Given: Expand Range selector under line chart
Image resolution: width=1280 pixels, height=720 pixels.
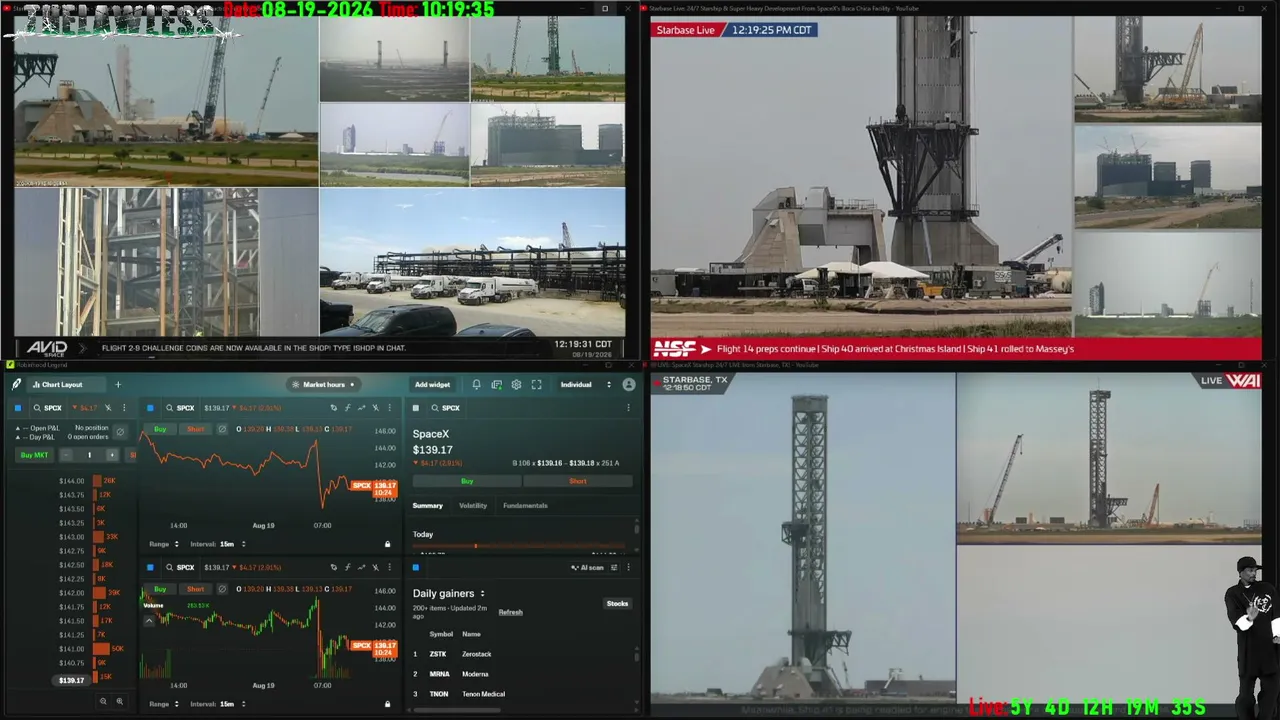Looking at the screenshot, I should [164, 544].
